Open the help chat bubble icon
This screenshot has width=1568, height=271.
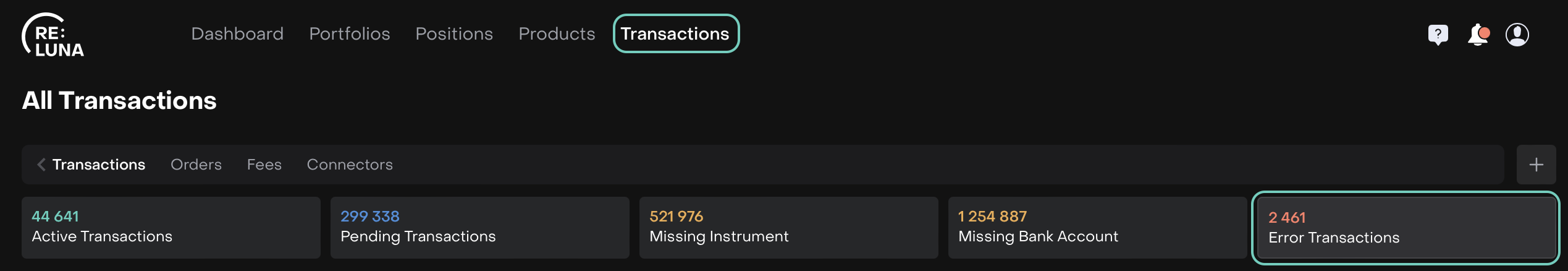[x=1438, y=35]
